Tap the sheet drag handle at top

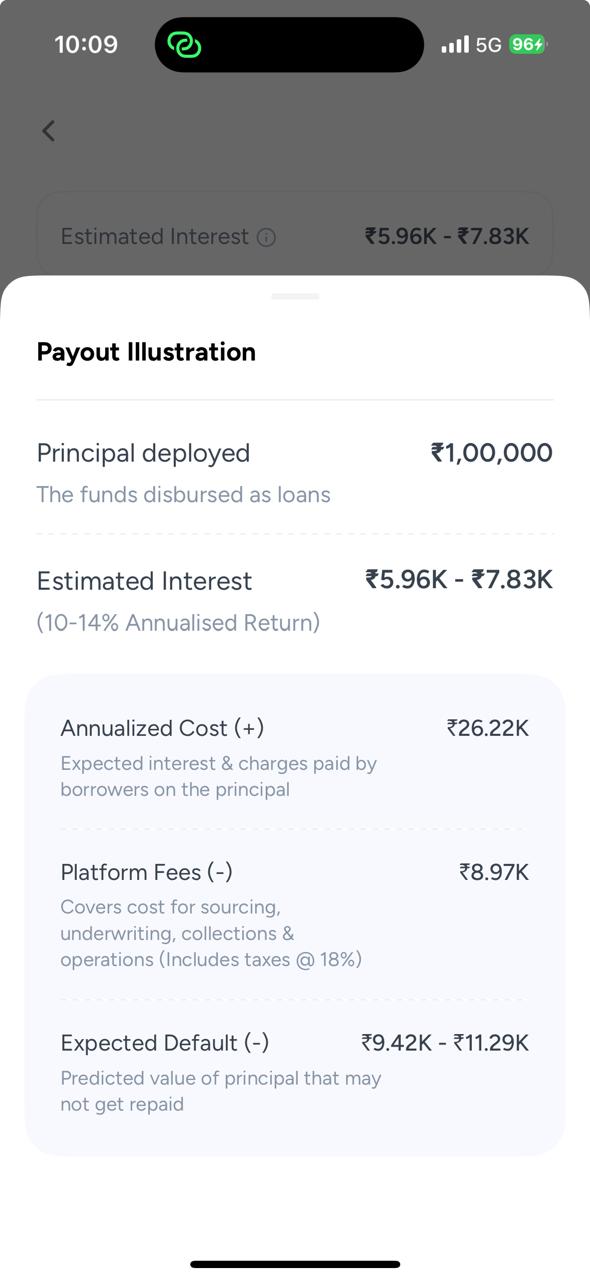click(x=295, y=296)
